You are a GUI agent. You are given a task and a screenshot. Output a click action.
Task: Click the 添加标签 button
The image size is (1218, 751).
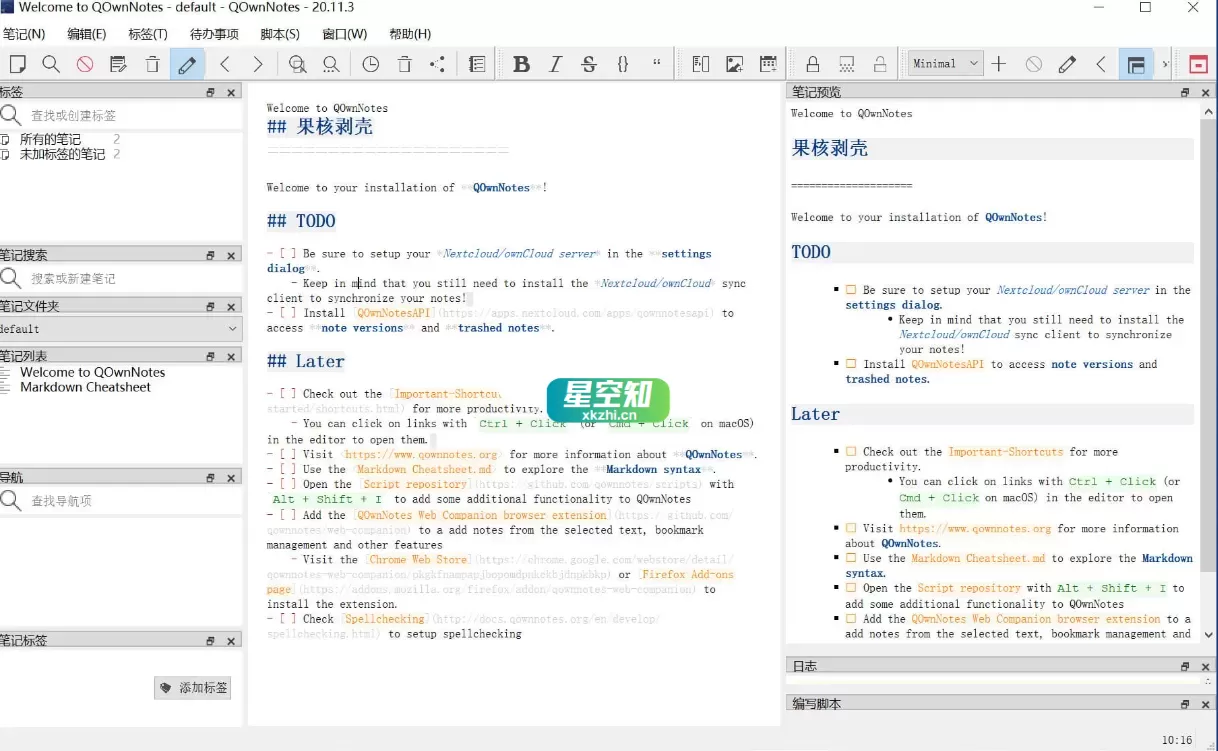pos(192,688)
